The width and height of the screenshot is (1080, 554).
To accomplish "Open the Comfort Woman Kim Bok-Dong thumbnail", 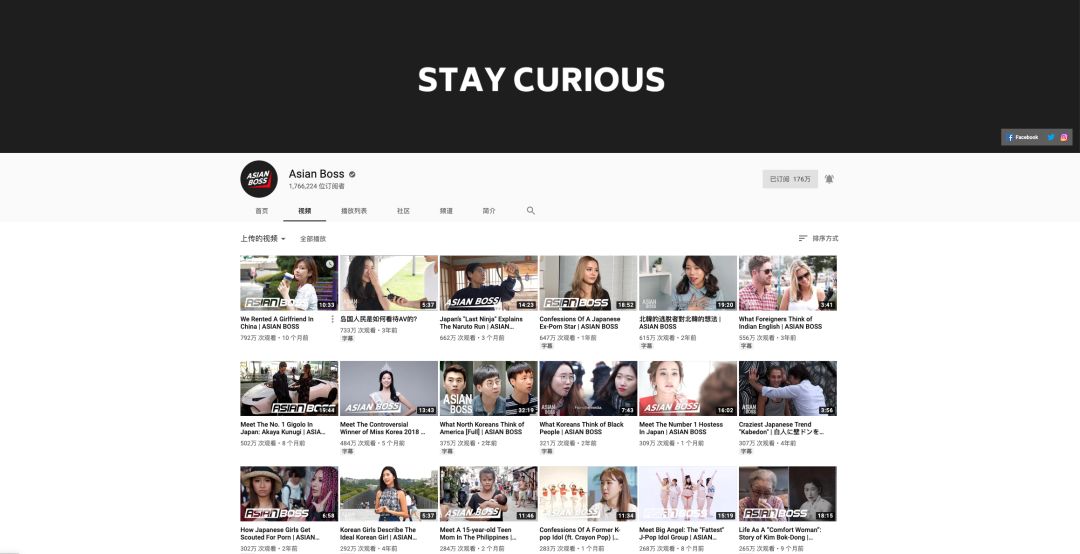I will pos(788,494).
